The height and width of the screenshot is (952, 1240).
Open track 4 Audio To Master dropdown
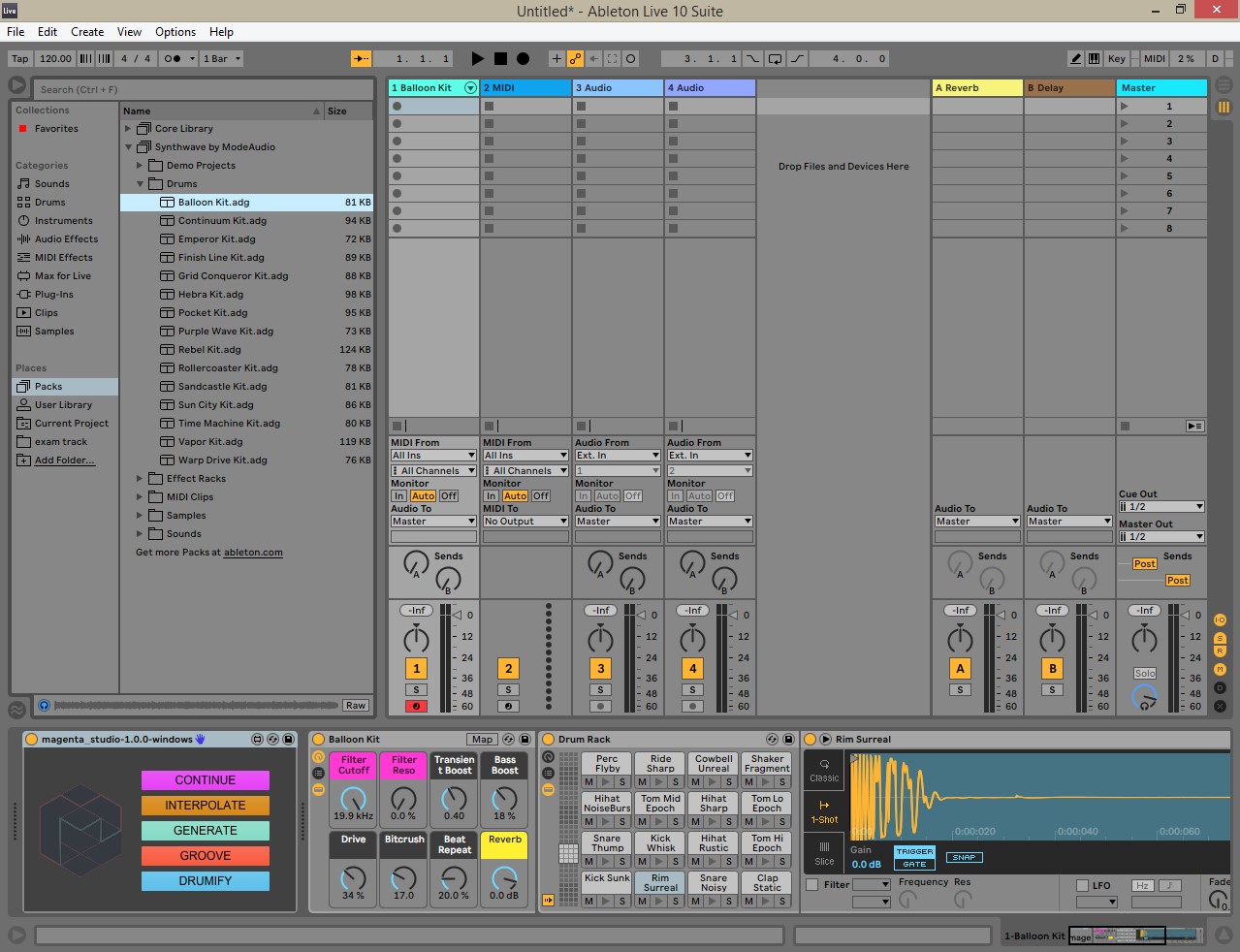click(x=710, y=522)
